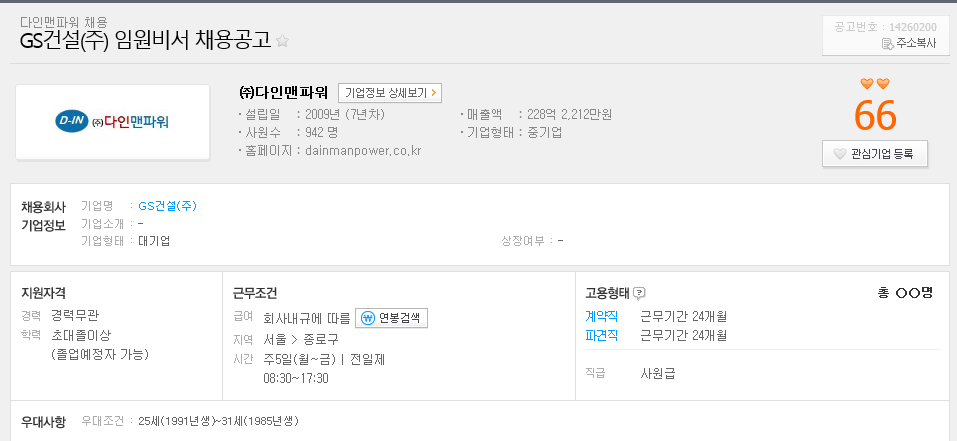Visit the dainmanpower.co.kr homepage link
This screenshot has height=441, width=957.
(363, 151)
